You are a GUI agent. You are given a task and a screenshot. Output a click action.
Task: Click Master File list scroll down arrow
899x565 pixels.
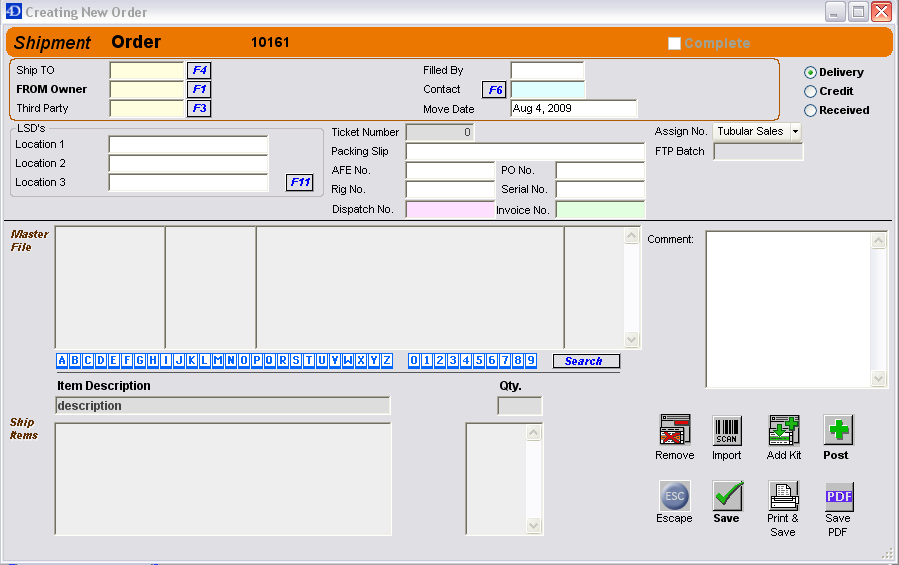pos(631,339)
